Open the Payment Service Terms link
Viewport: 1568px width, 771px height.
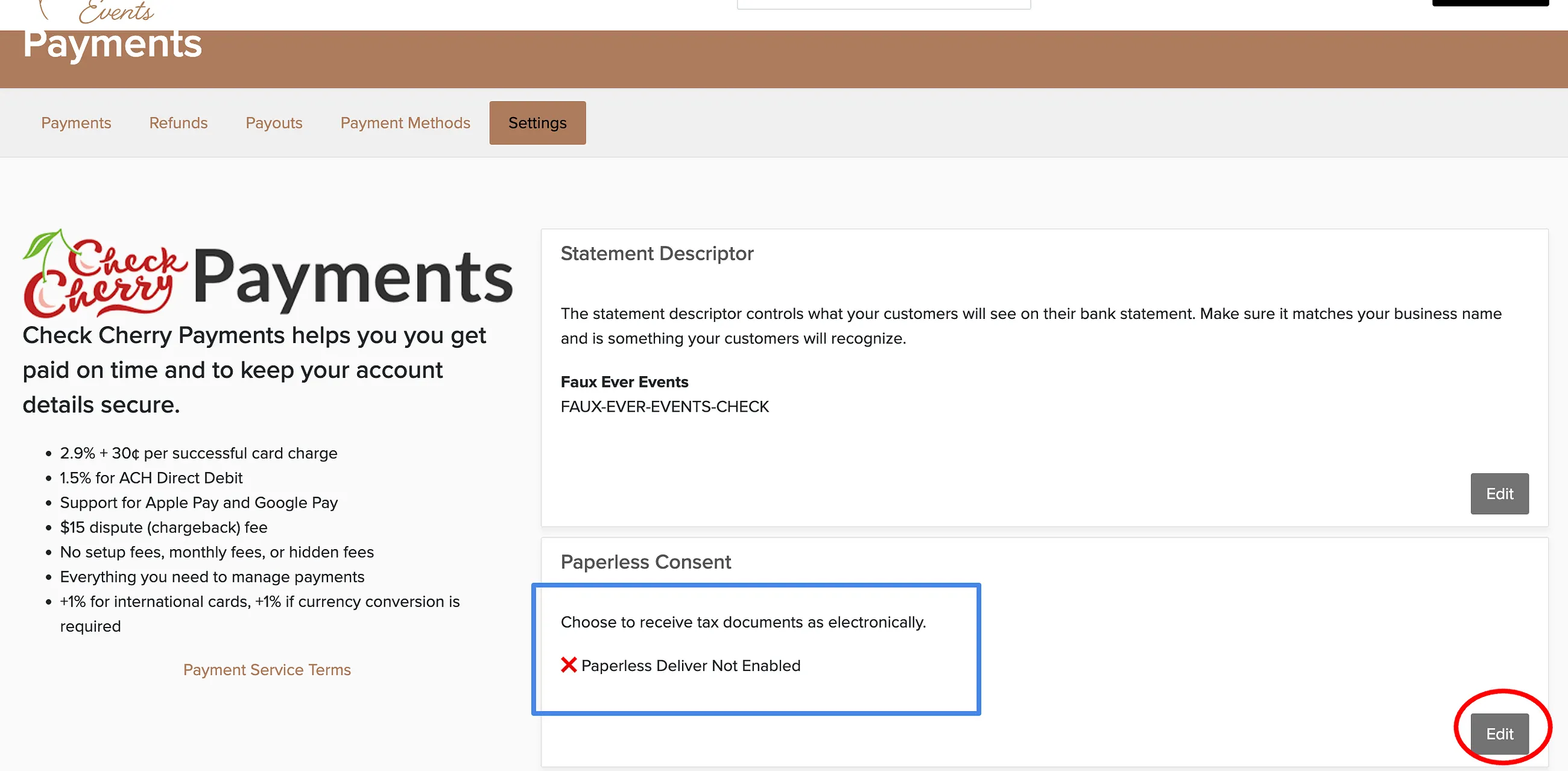click(x=267, y=669)
